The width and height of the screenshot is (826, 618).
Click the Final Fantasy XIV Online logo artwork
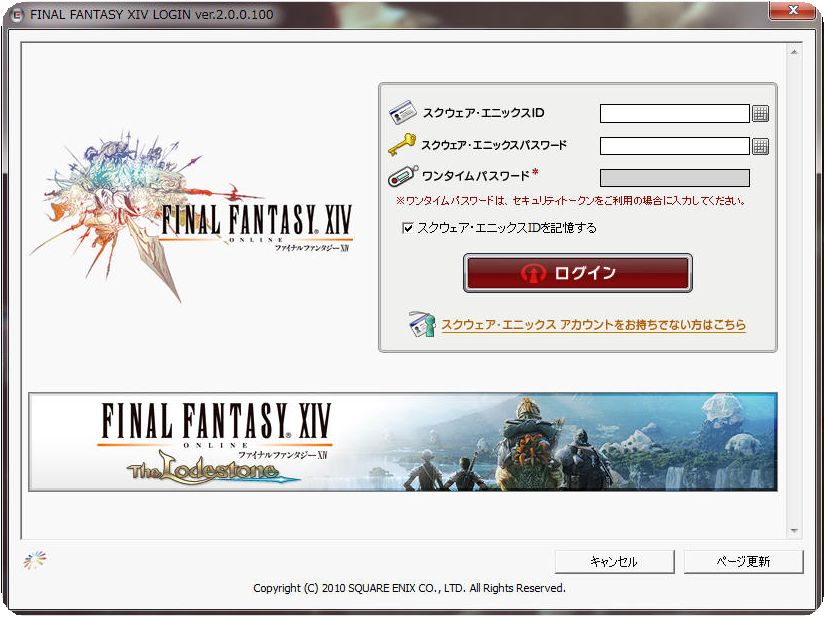(x=192, y=216)
